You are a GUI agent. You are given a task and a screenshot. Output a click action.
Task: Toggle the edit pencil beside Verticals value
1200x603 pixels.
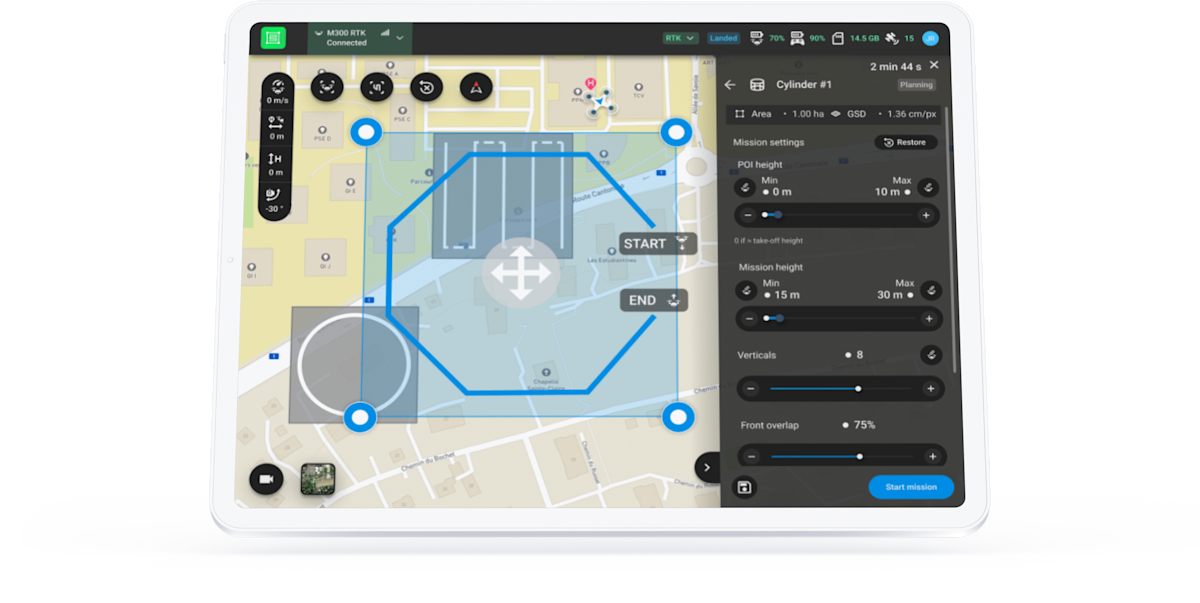(932, 356)
